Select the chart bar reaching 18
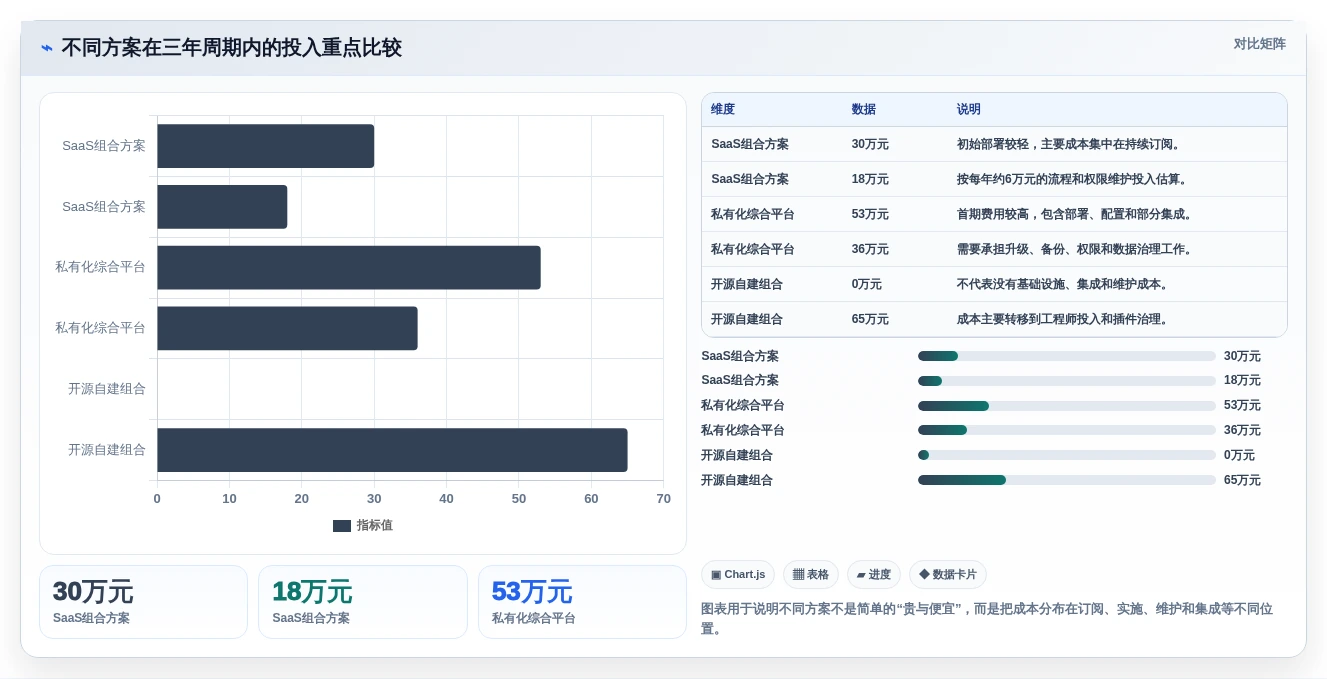The height and width of the screenshot is (679, 1327). click(x=222, y=207)
